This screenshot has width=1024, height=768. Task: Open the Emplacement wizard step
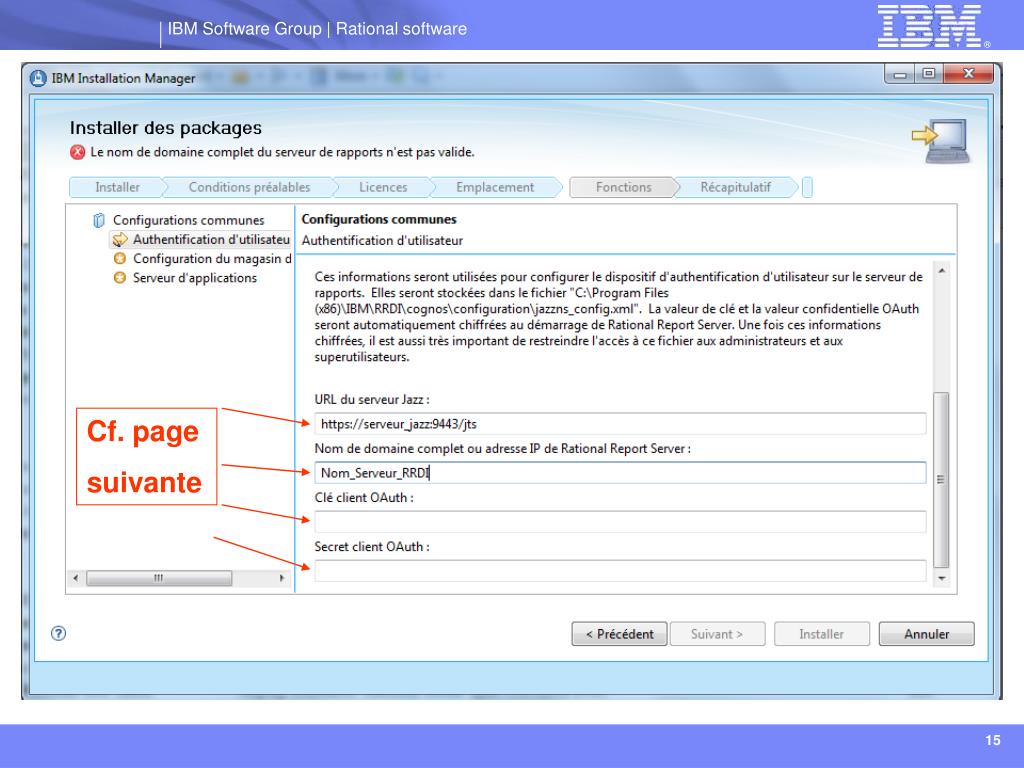(494, 187)
